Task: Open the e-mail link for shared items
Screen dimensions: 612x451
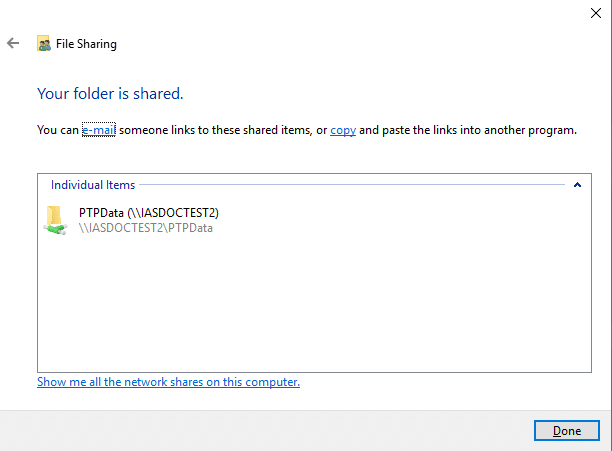Action: [x=99, y=130]
